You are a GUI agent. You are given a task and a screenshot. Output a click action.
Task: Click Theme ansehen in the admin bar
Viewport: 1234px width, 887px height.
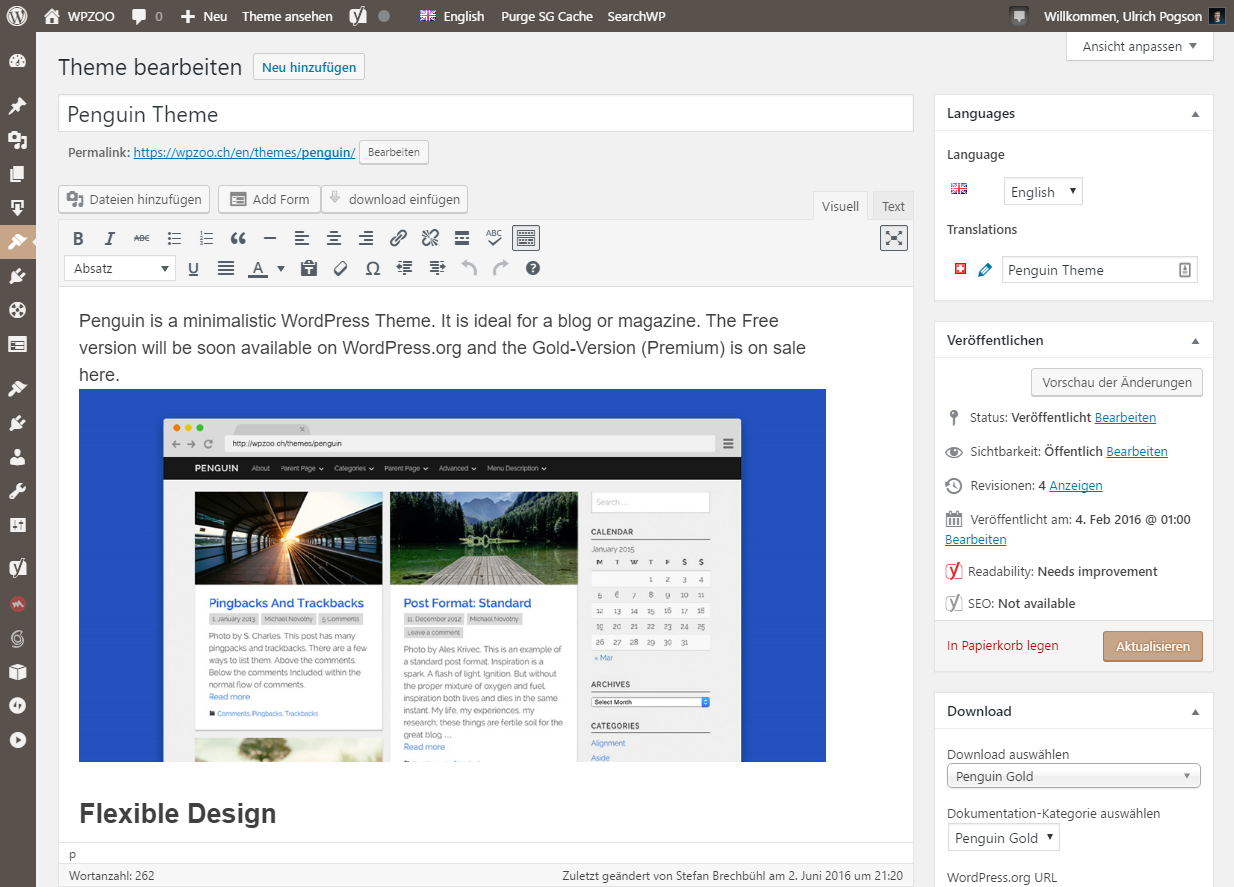288,16
